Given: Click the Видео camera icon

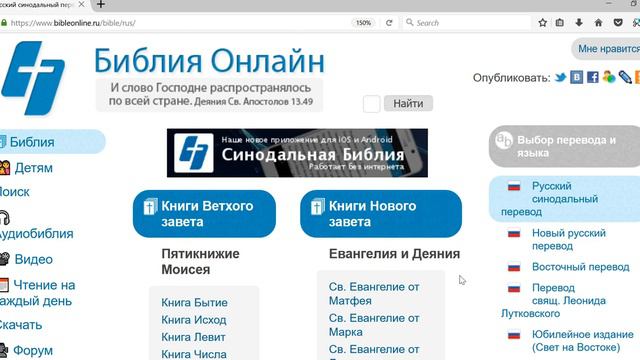Looking at the screenshot, I should [x=4, y=259].
